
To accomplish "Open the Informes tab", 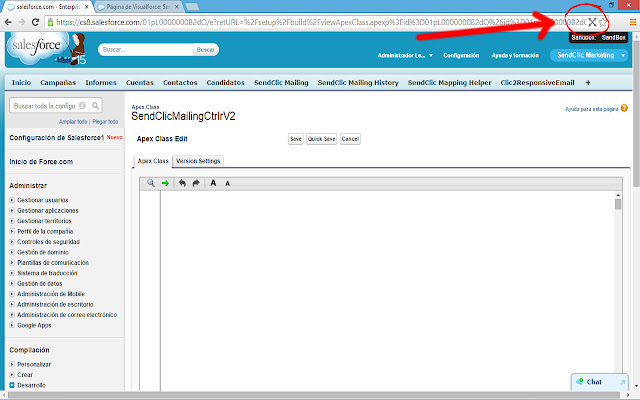I will pyautogui.click(x=101, y=82).
